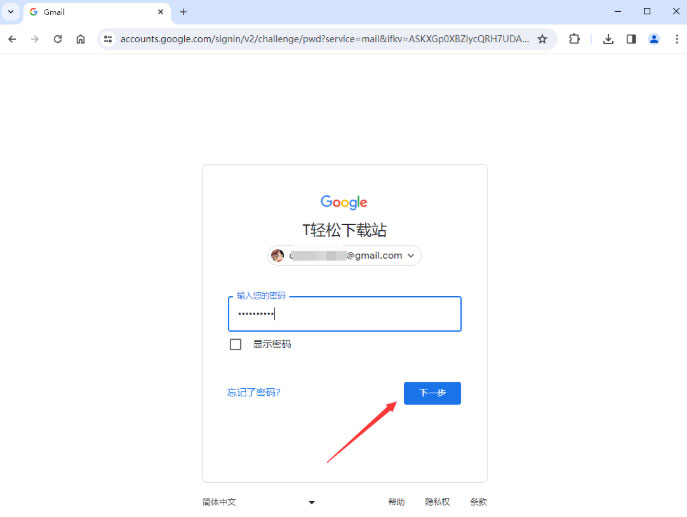Go to the browser home page
687x517 pixels.
tap(81, 39)
